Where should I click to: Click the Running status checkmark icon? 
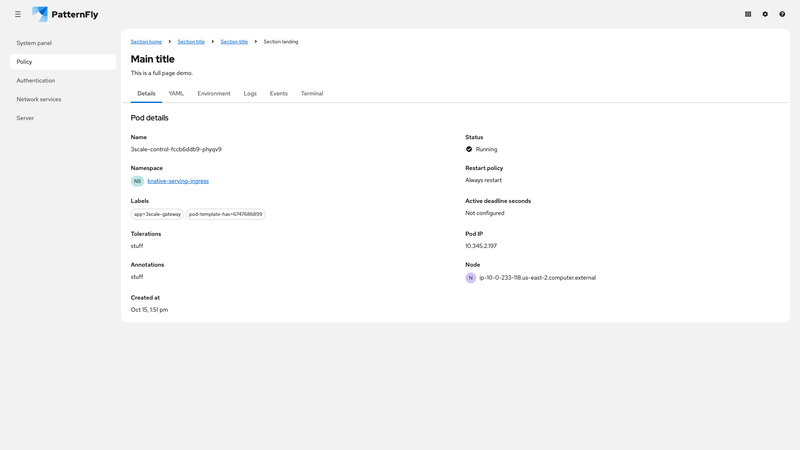click(469, 149)
